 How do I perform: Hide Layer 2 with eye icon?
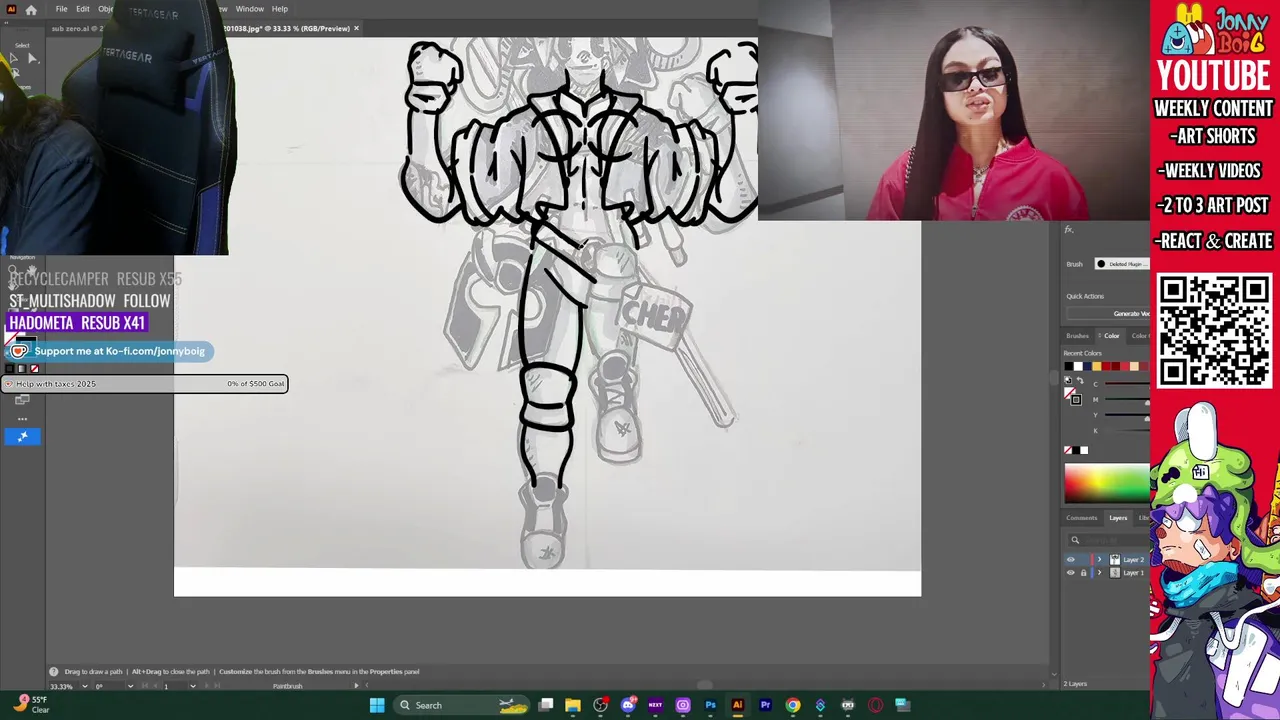click(1071, 560)
